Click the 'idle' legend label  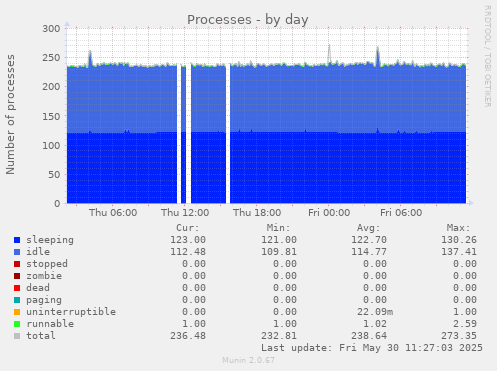38,252
